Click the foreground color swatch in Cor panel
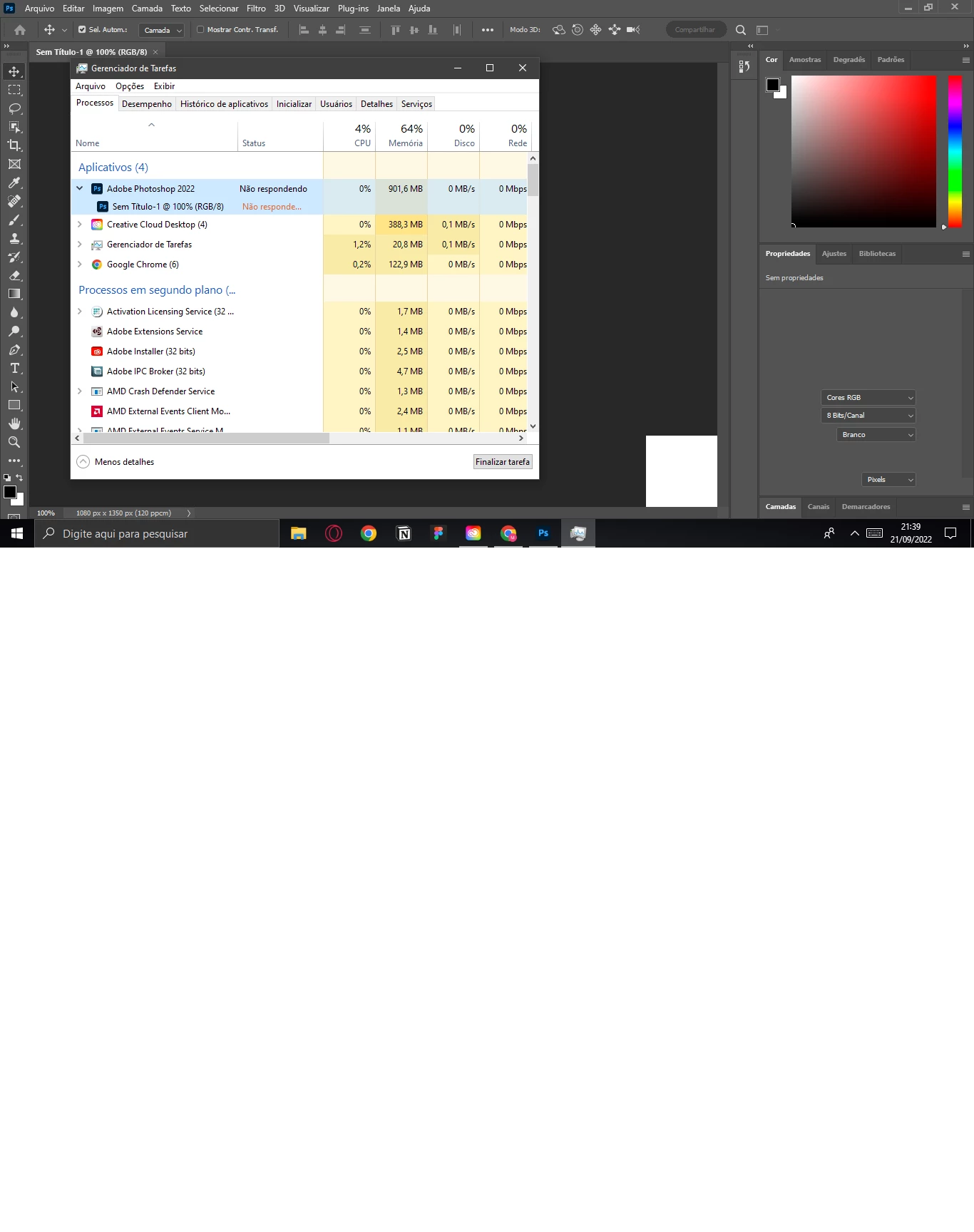Viewport: 974px width, 1232px height. coord(772,85)
